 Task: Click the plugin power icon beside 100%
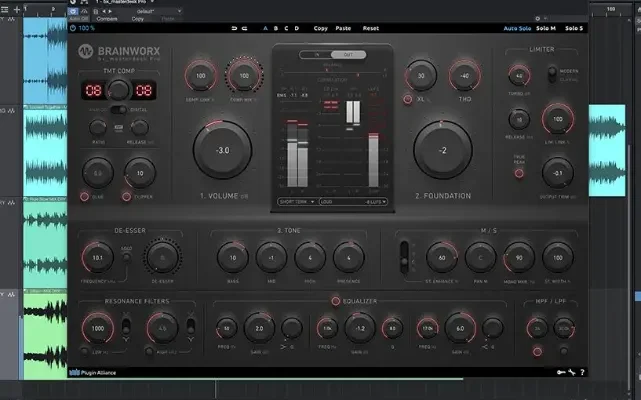(x=71, y=28)
